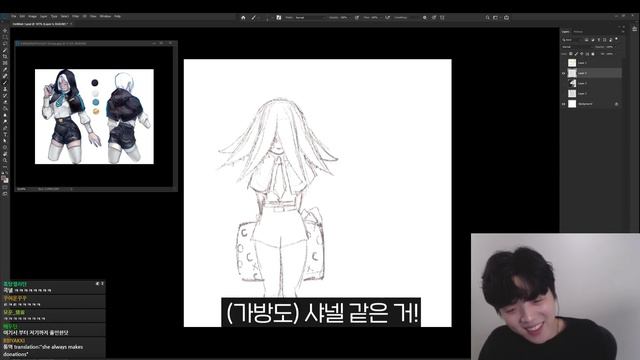Click the lock all icon in Layers
The height and width of the screenshot is (360, 640).
click(x=593, y=54)
